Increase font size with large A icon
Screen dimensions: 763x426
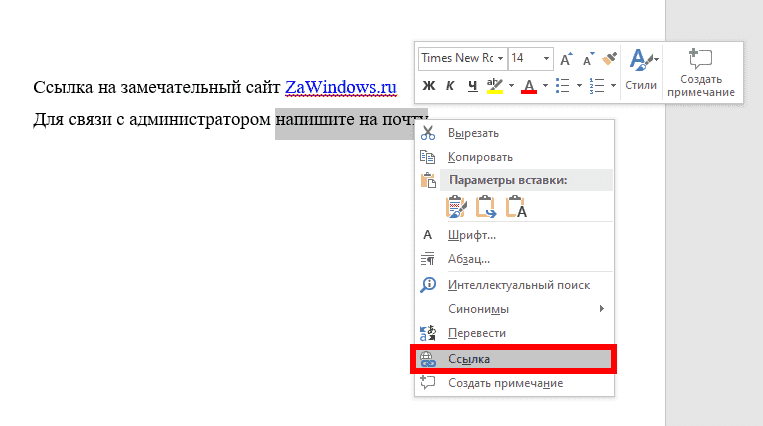(x=566, y=59)
